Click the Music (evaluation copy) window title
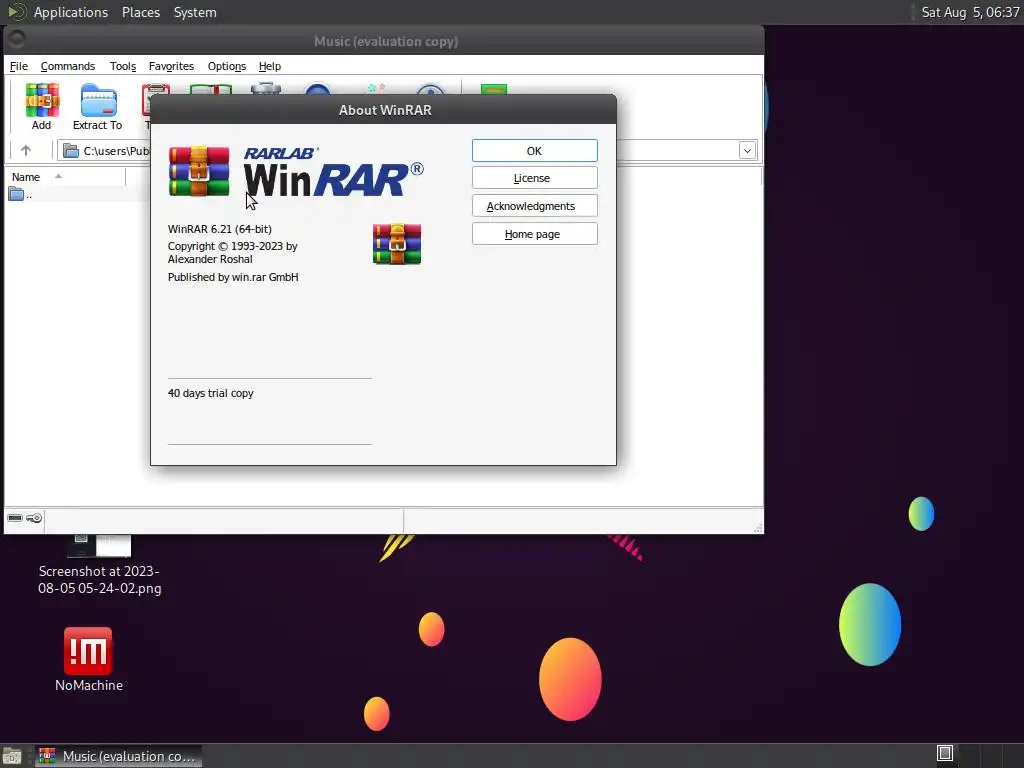 pyautogui.click(x=385, y=41)
